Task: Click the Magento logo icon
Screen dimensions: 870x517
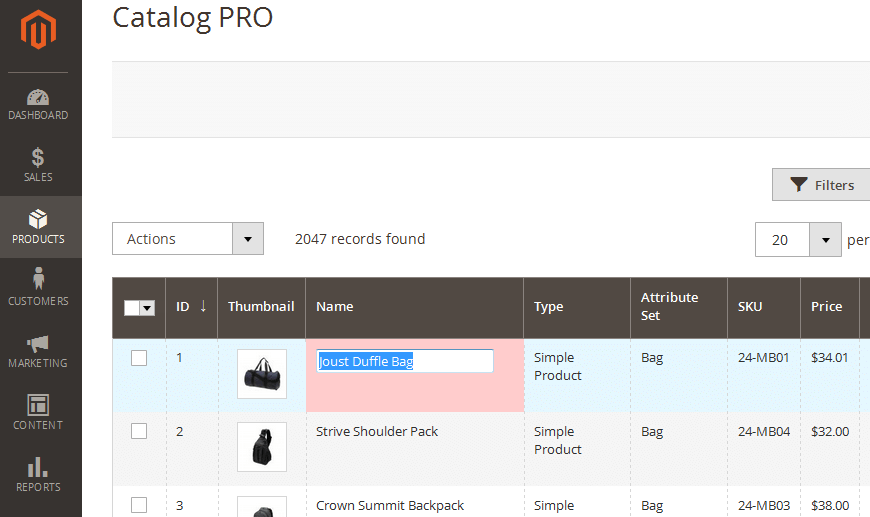Action: [x=38, y=29]
